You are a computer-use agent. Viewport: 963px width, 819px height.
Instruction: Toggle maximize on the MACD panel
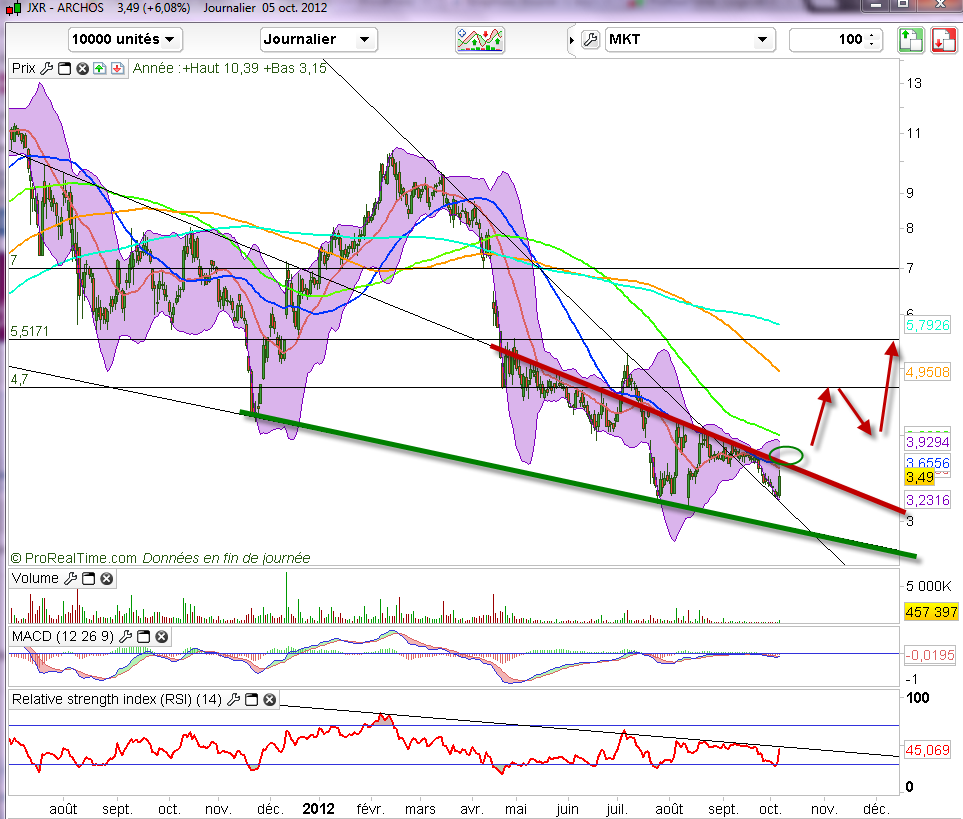click(144, 637)
